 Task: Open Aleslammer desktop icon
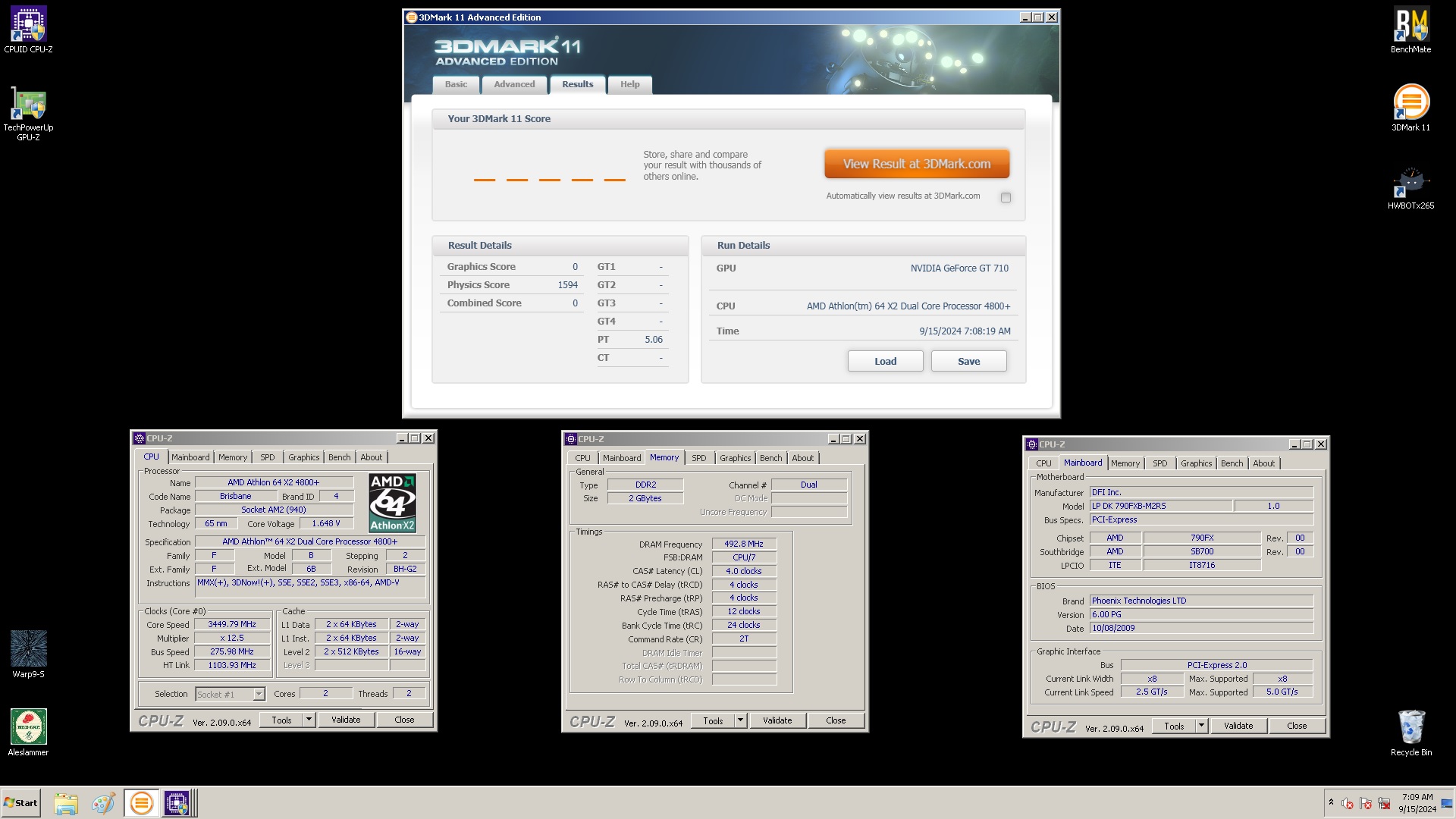point(28,733)
